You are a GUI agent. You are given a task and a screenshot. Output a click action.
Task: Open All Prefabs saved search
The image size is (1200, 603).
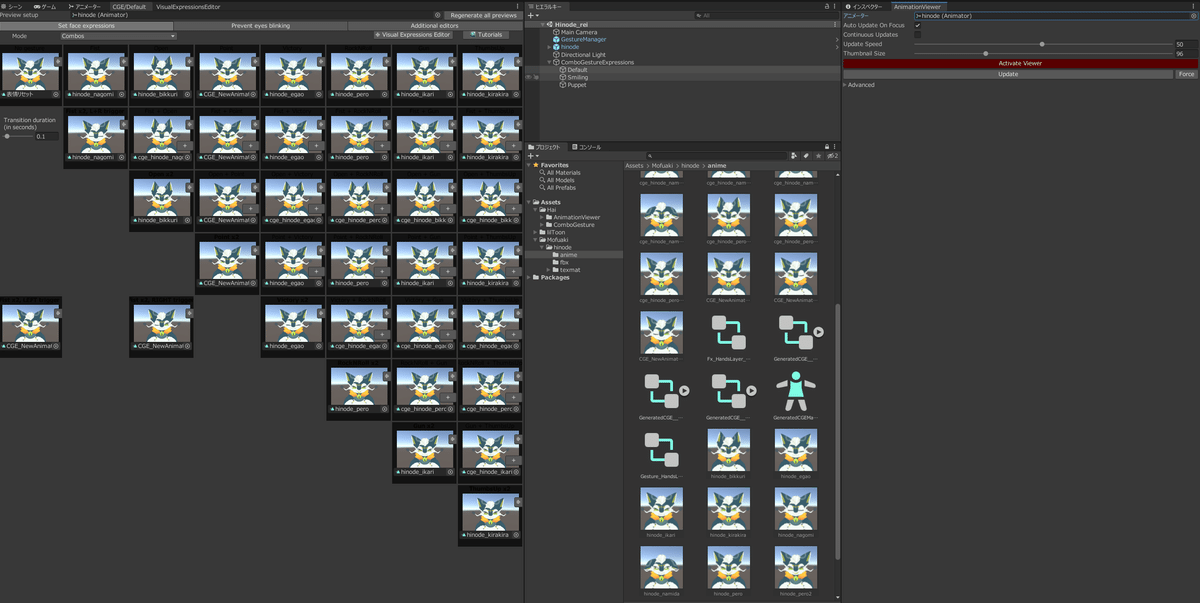[x=560, y=188]
